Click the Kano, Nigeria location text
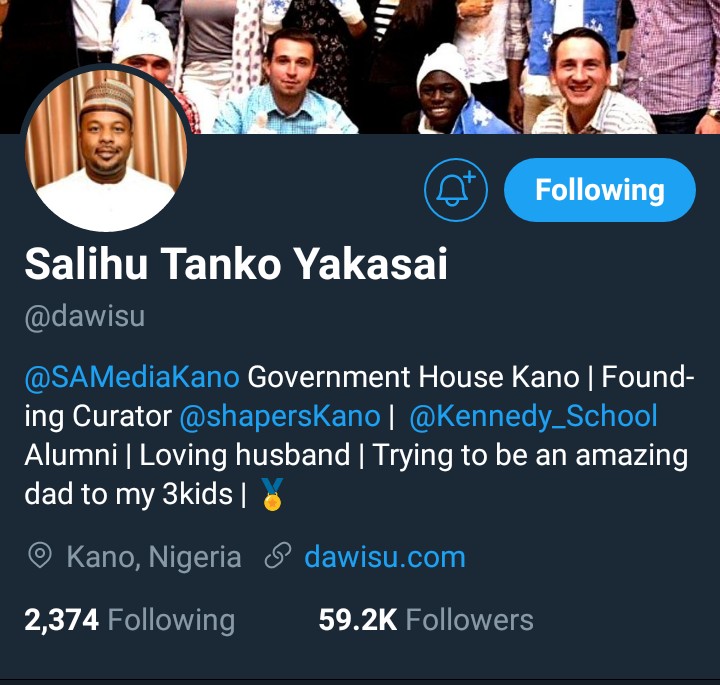 click(x=154, y=557)
